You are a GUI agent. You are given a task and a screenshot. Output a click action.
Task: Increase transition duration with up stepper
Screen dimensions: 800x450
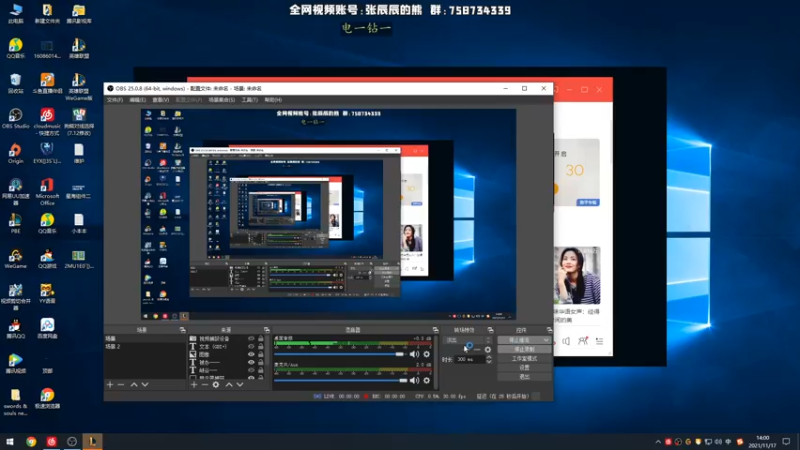pos(489,357)
